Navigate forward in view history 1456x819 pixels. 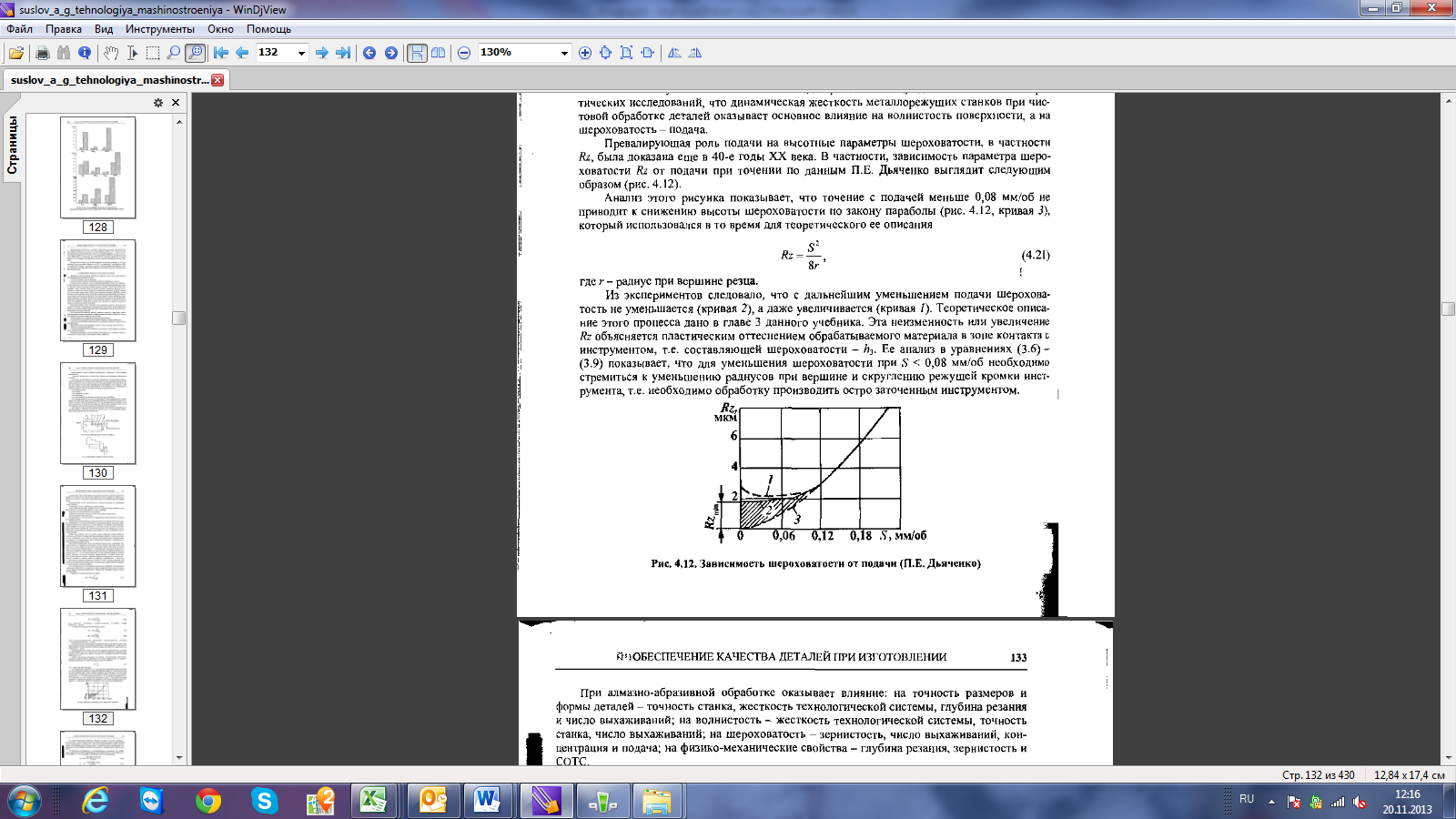pyautogui.click(x=391, y=53)
